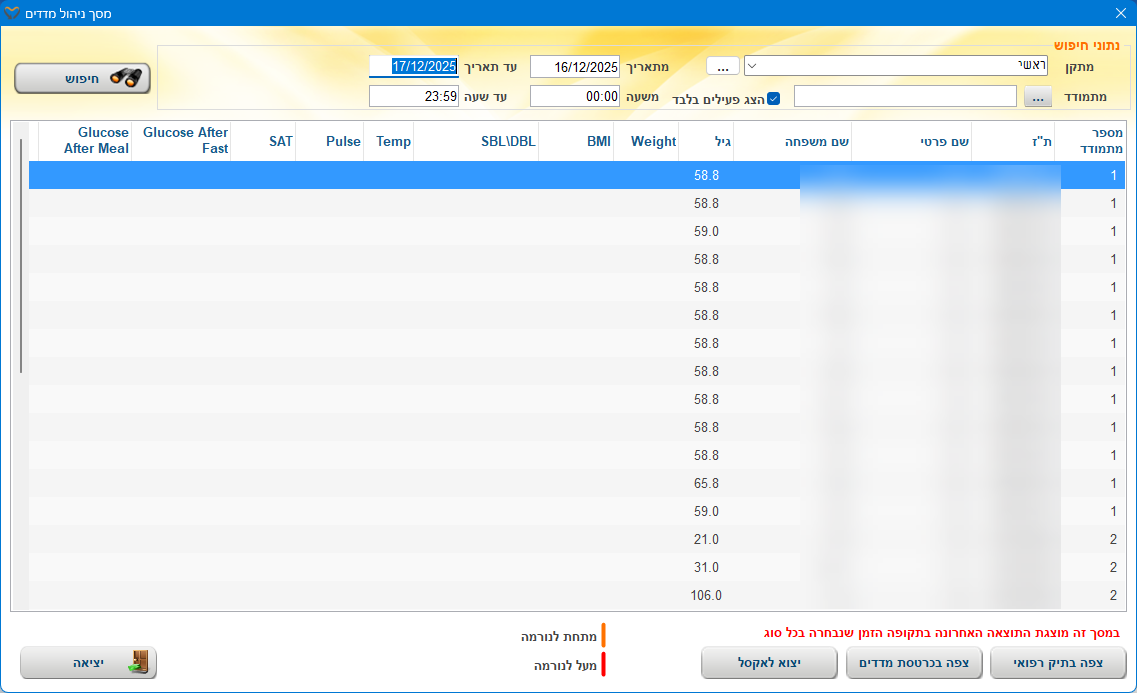Export to Excel with 'יצוא לאקסל'
This screenshot has width=1137, height=693.
769,663
